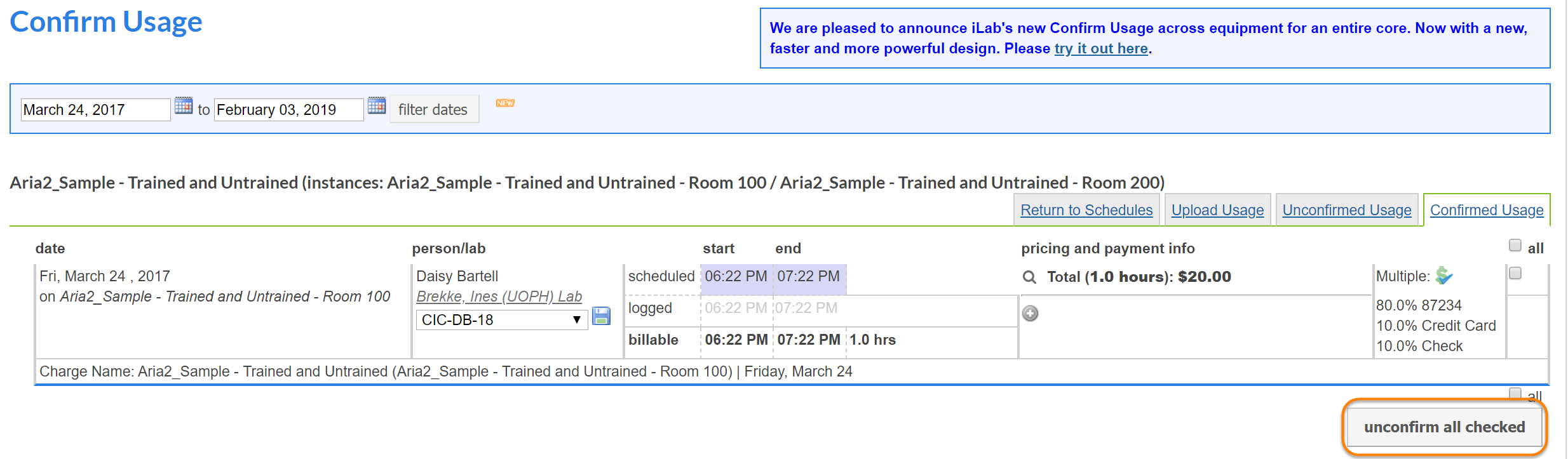1568x459 pixels.
Task: Select the Confirmed Usage tab
Action: click(x=1487, y=210)
